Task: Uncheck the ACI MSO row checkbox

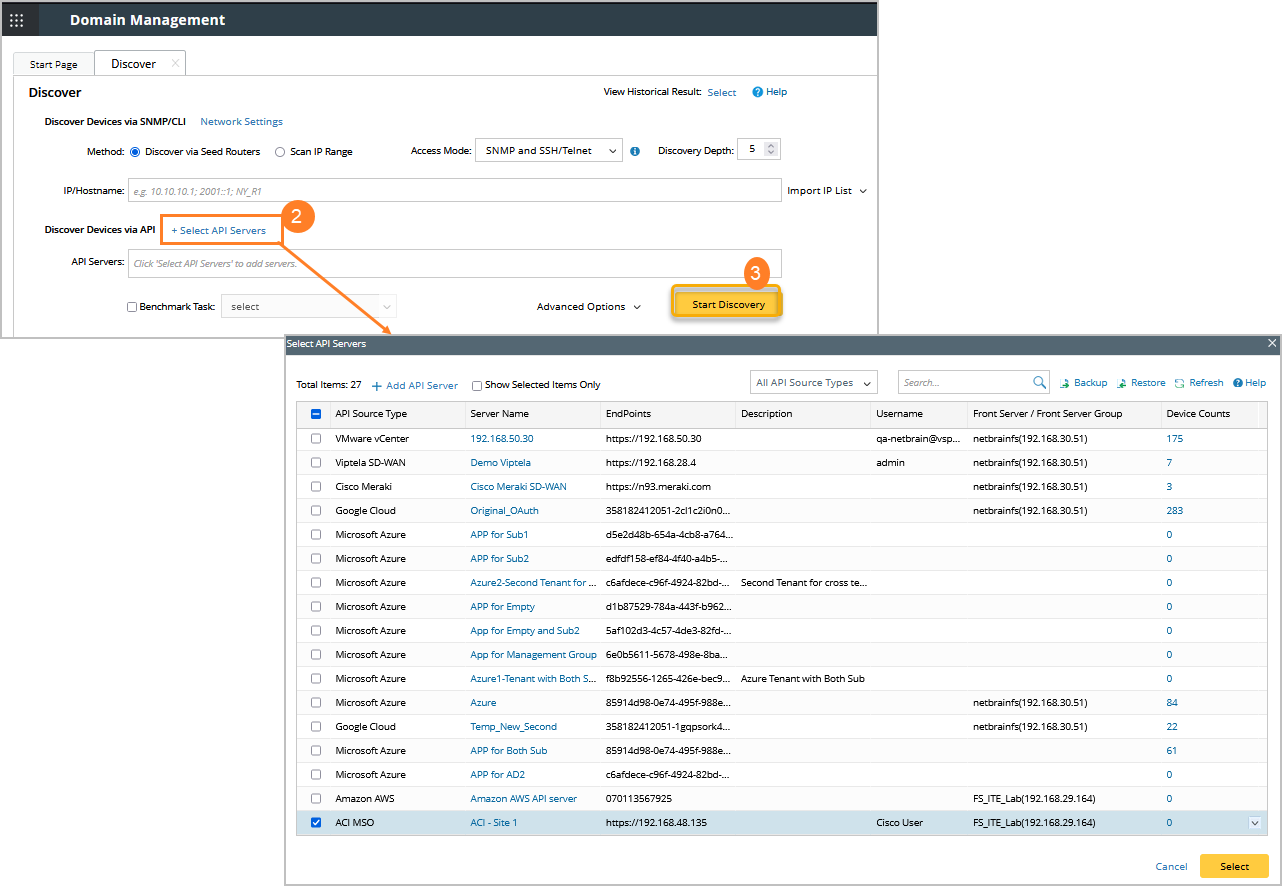Action: point(316,823)
